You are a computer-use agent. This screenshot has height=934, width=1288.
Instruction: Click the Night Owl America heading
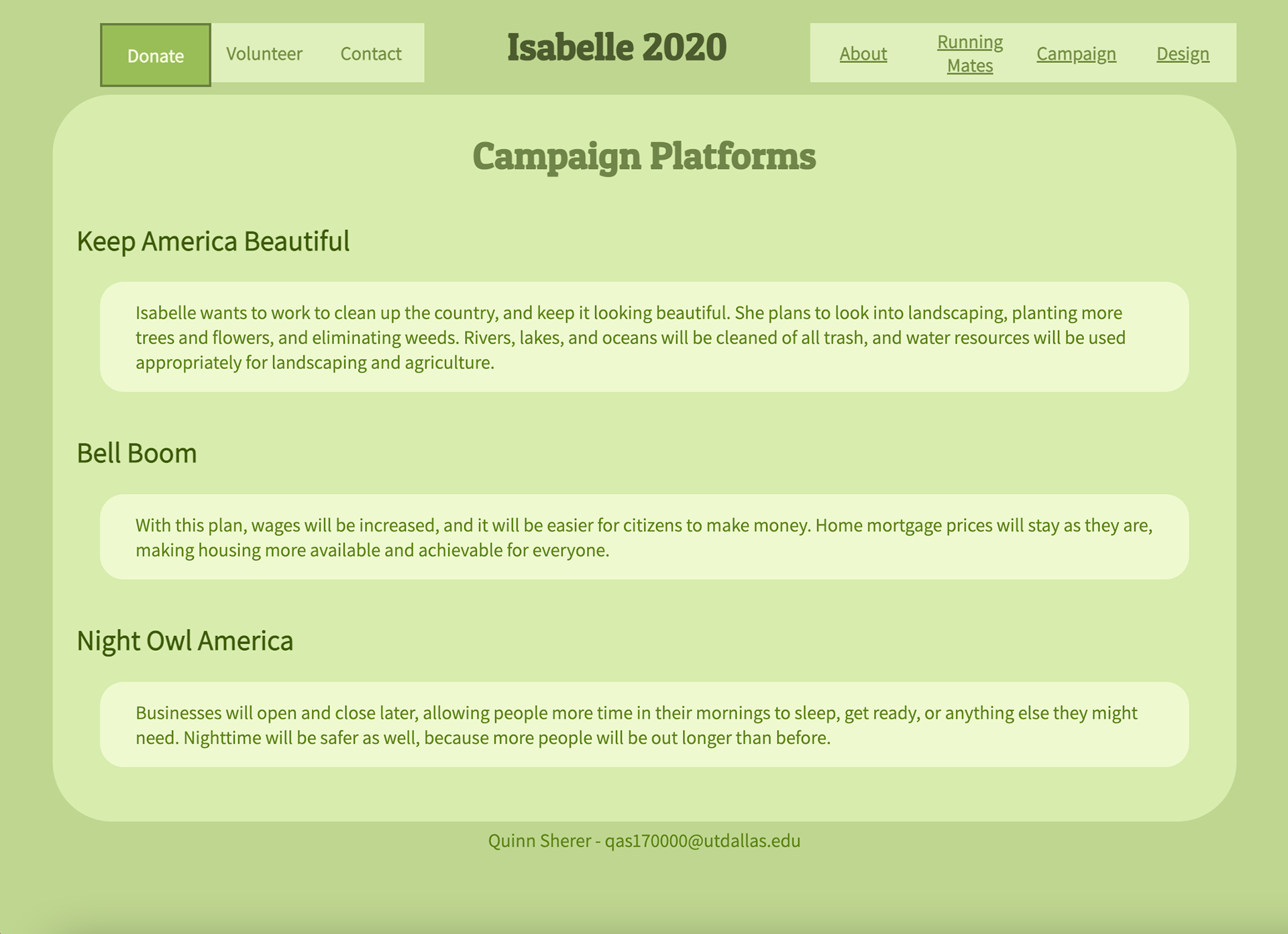(185, 641)
